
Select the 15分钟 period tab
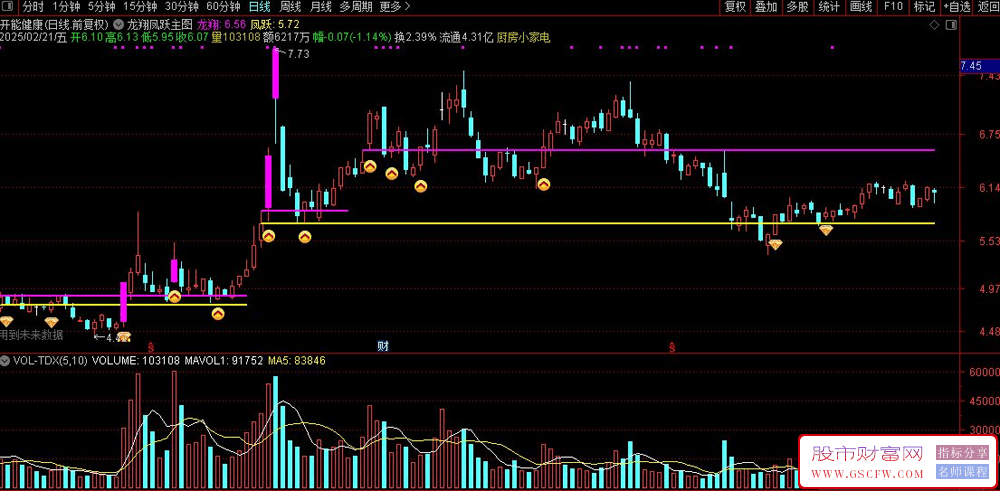point(140,7)
